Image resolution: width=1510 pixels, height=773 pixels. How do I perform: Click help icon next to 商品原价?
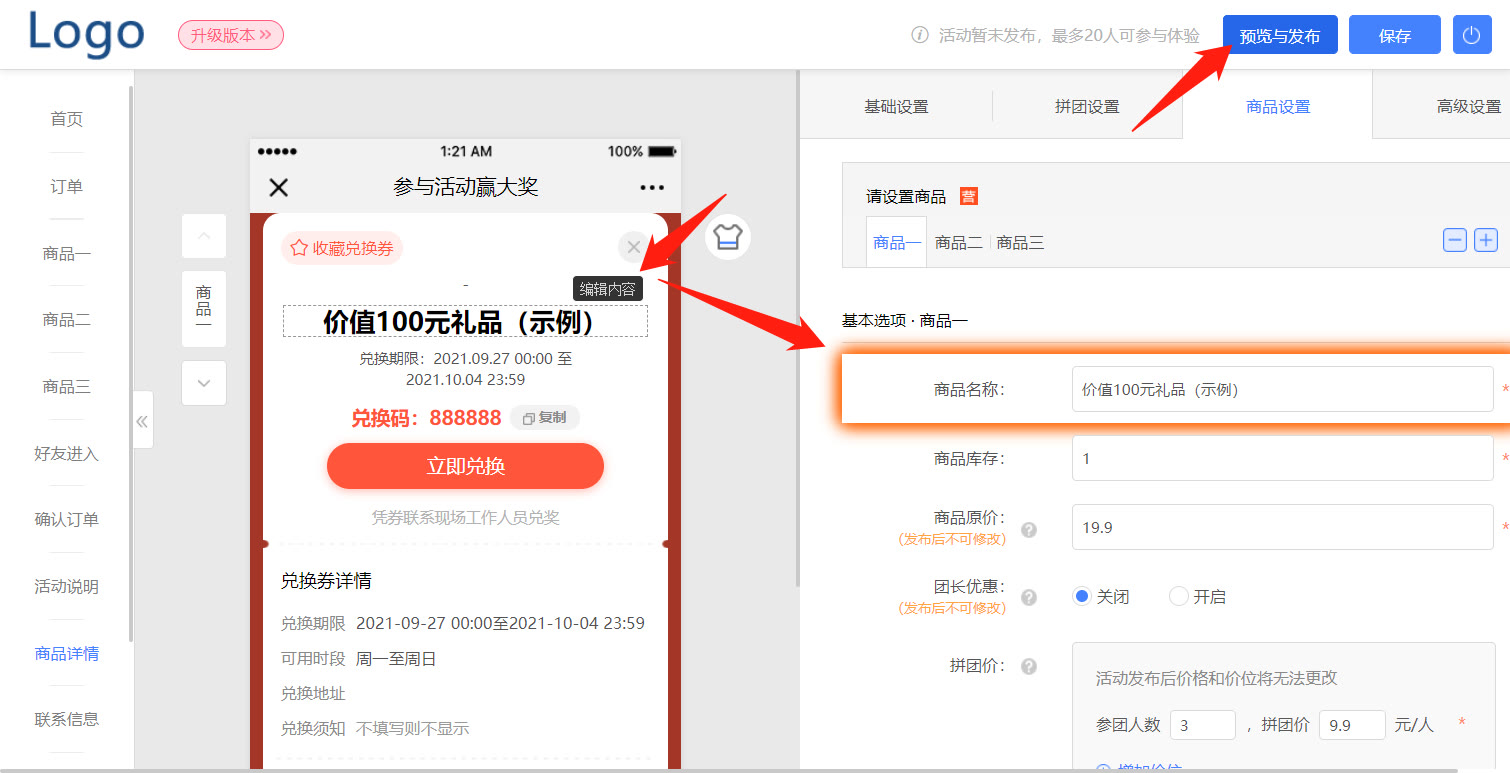tap(1029, 529)
